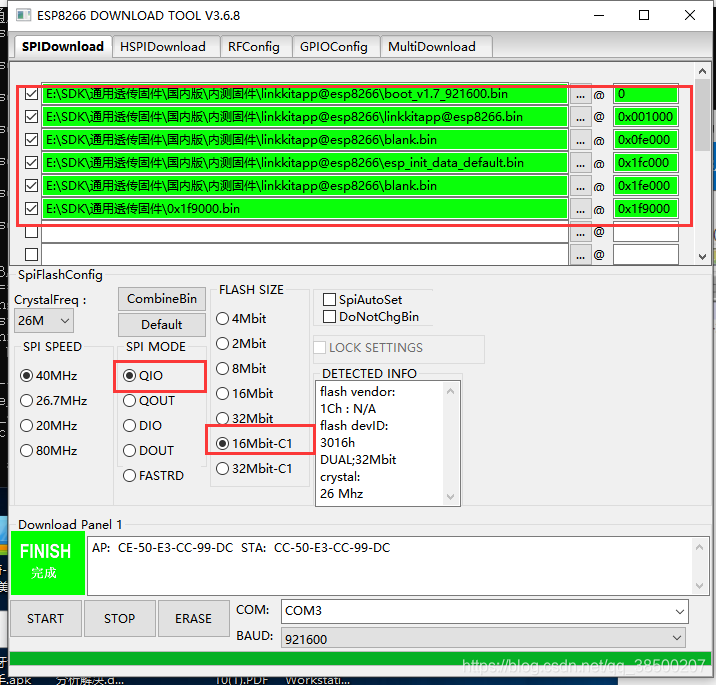Uncheck the 0x1f9000.bin row checkbox
Screen dimensions: 716x685
(32, 209)
